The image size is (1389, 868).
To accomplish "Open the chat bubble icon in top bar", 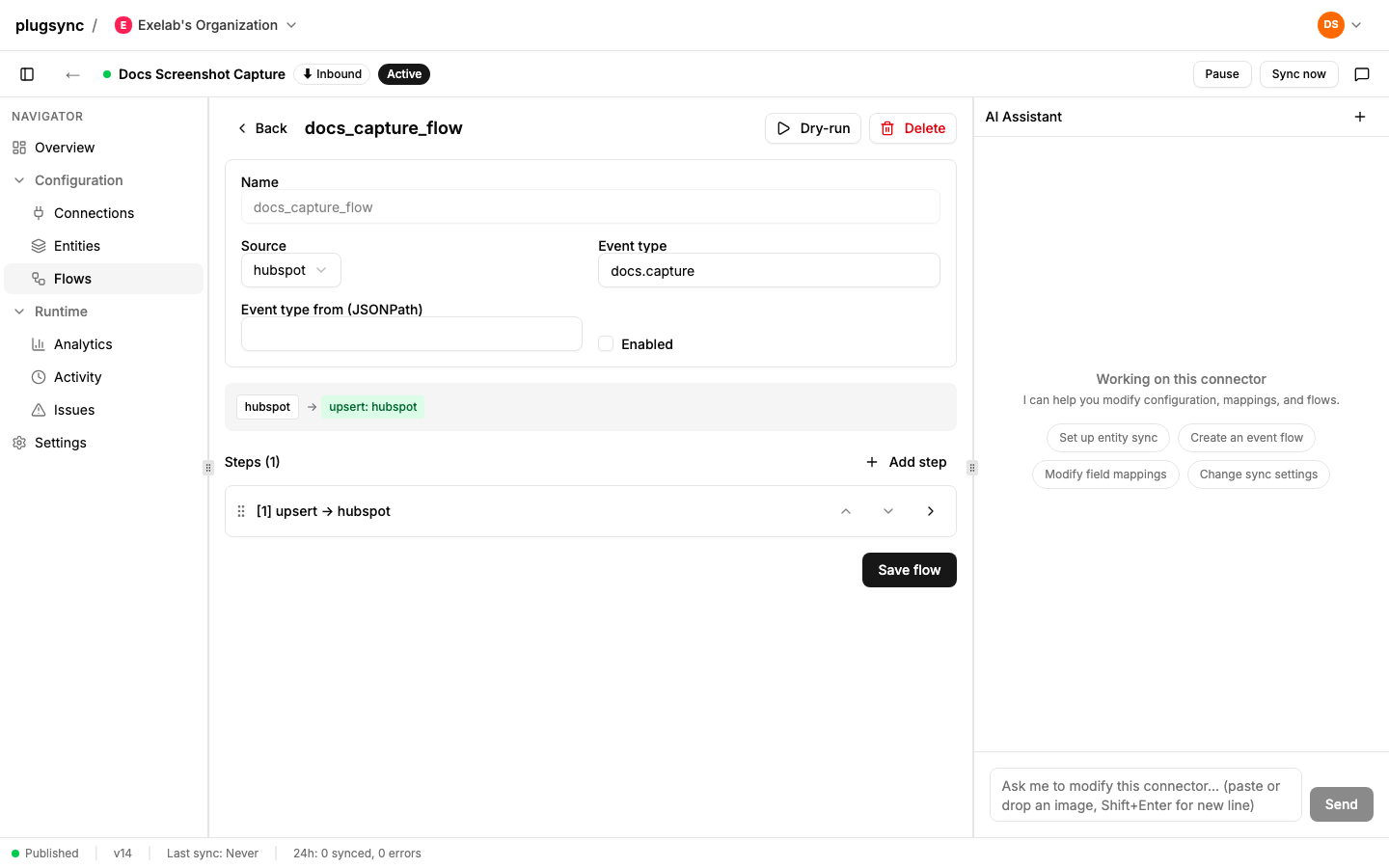I will [x=1362, y=74].
